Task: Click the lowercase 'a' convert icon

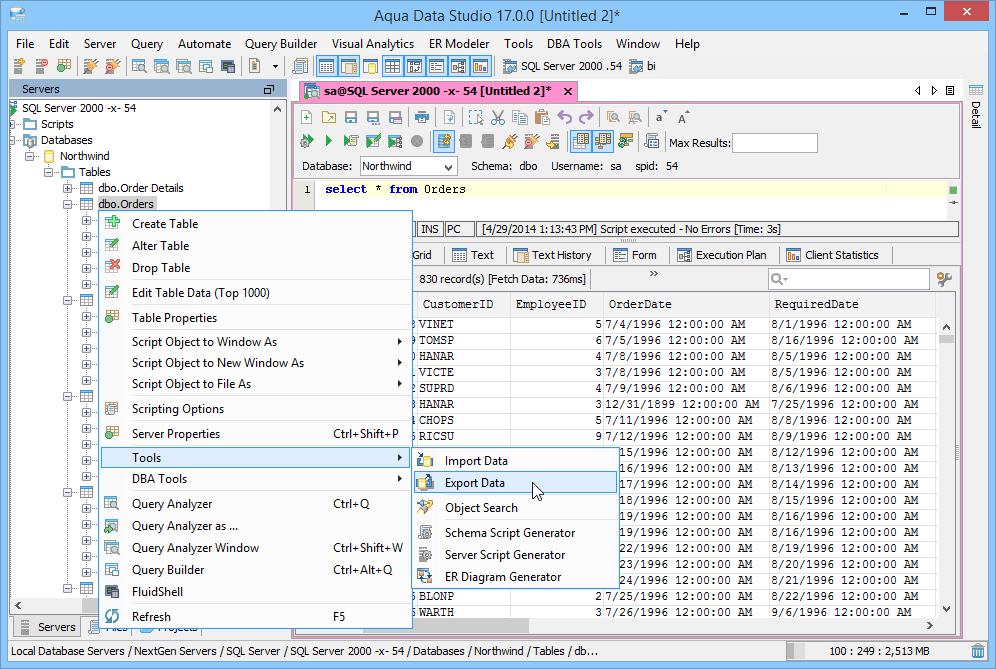Action: (661, 117)
